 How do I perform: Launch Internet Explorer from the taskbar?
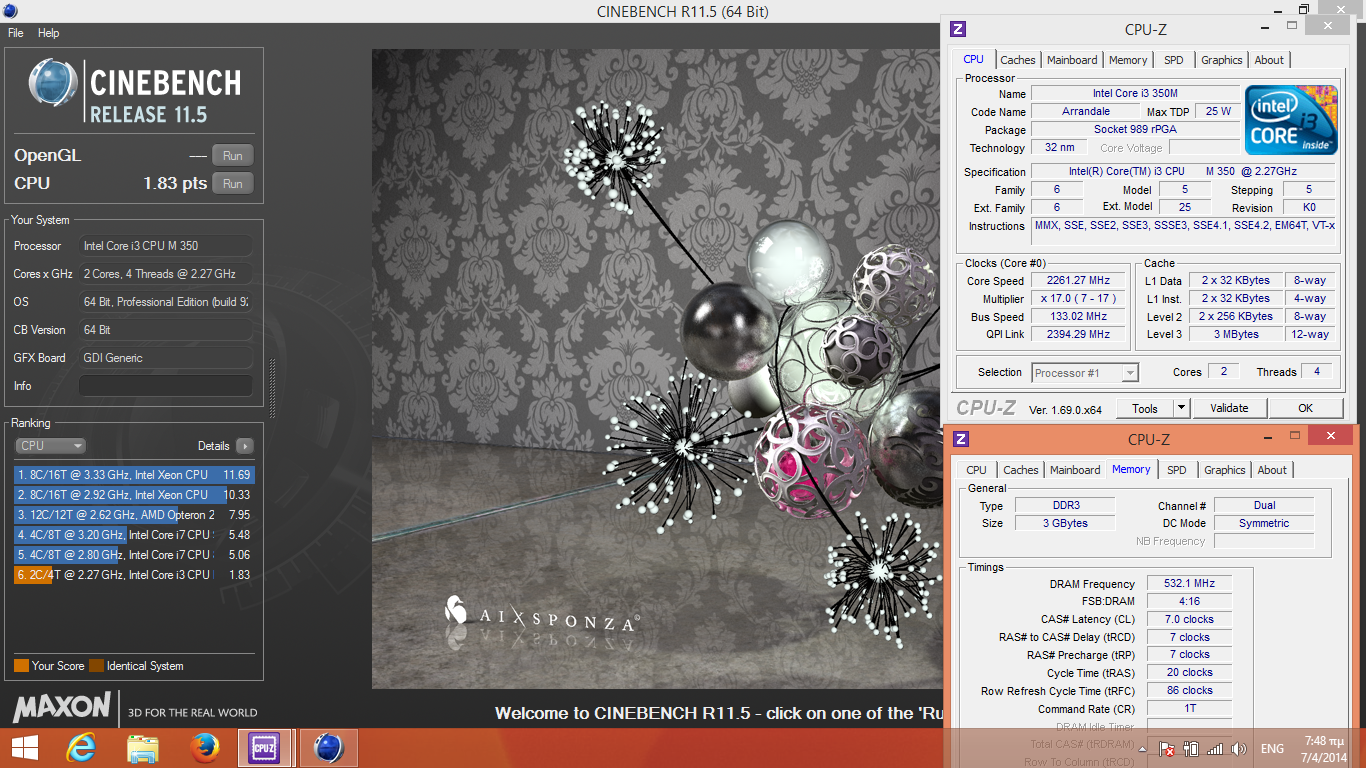[80, 748]
